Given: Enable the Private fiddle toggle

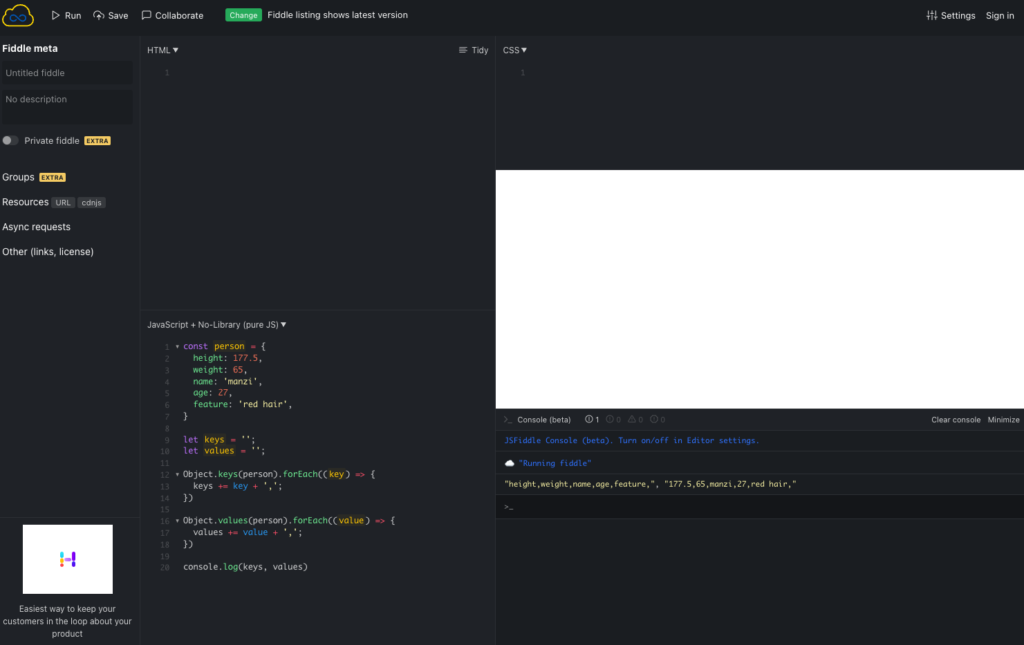Looking at the screenshot, I should pos(9,141).
